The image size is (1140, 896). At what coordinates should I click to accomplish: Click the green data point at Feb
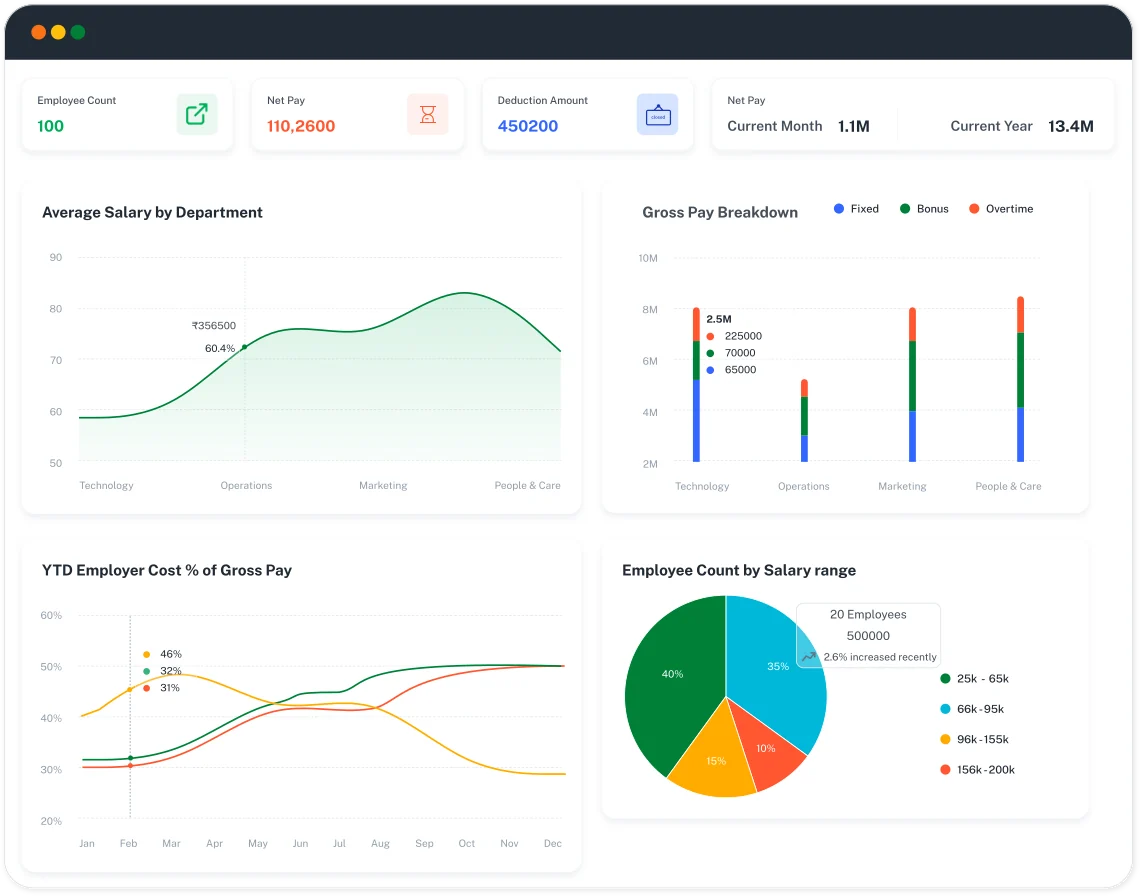click(x=130, y=759)
